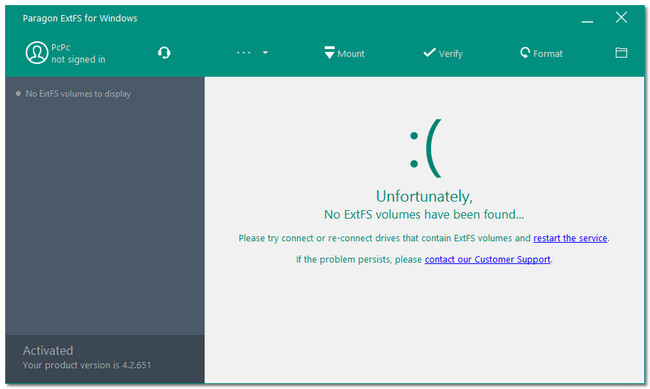Image resolution: width=650 pixels, height=389 pixels.
Task: Select 'No ExtFS volumes to display' item
Action: pyautogui.click(x=78, y=94)
